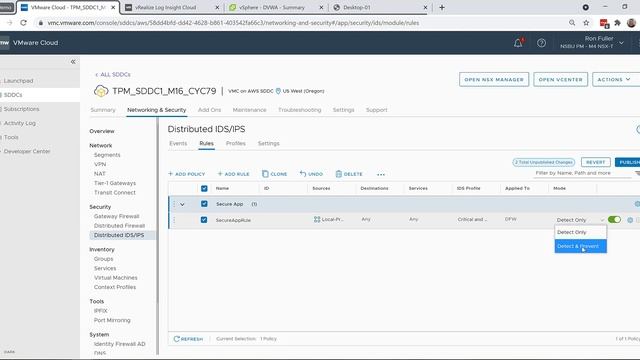Open the Mode dropdown for SecureAppRule
This screenshot has width=640, height=360.
pos(580,220)
